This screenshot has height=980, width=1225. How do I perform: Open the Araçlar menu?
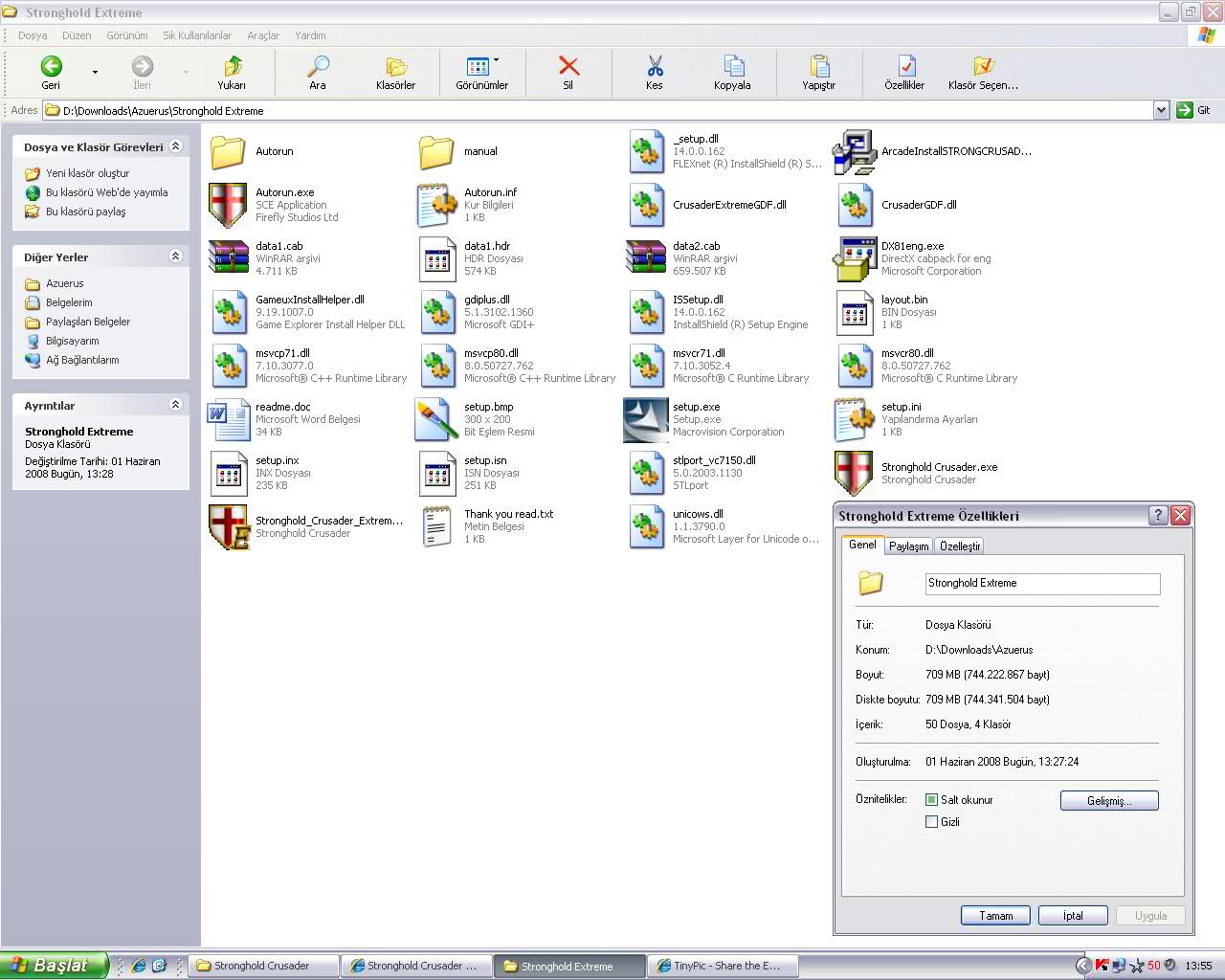point(263,35)
